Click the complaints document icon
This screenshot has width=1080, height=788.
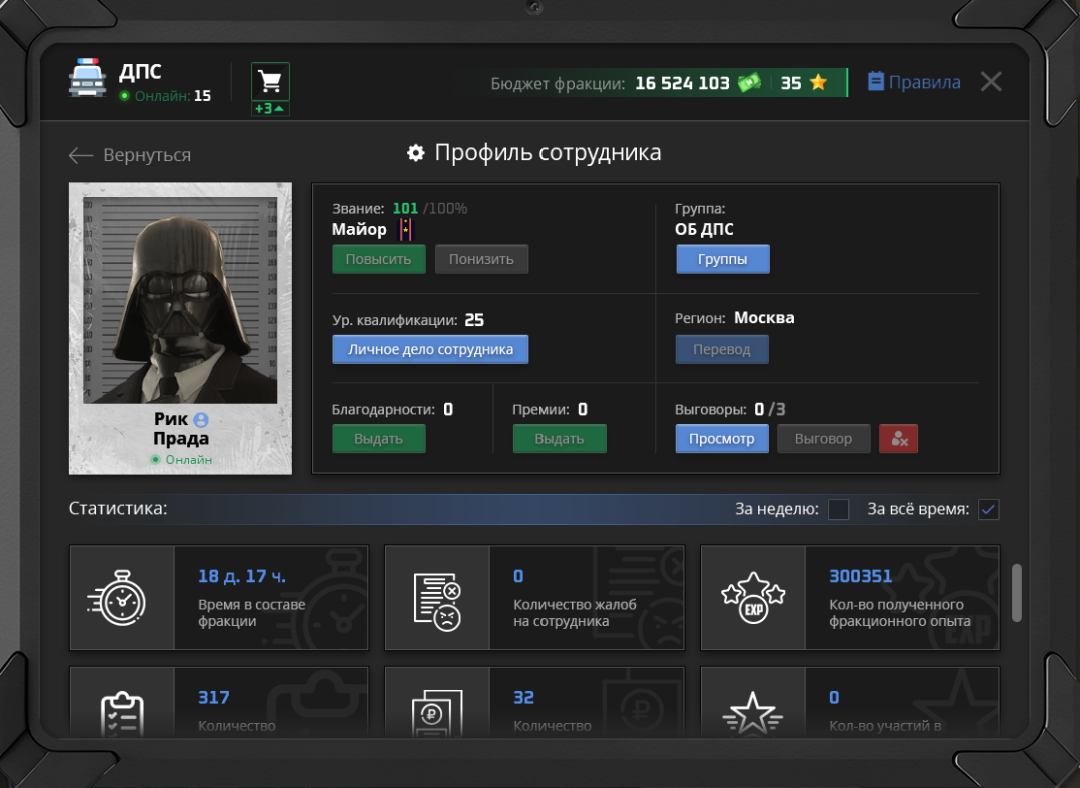437,601
